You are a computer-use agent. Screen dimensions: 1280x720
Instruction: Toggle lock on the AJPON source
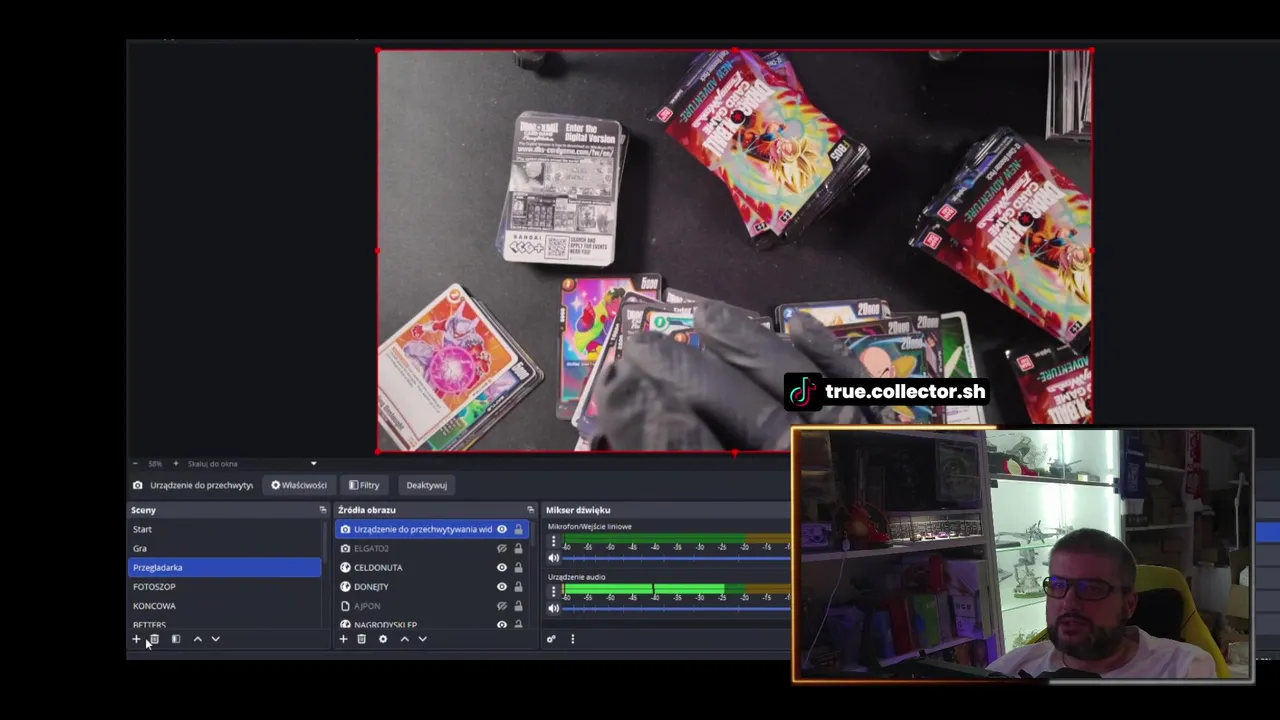coord(518,605)
